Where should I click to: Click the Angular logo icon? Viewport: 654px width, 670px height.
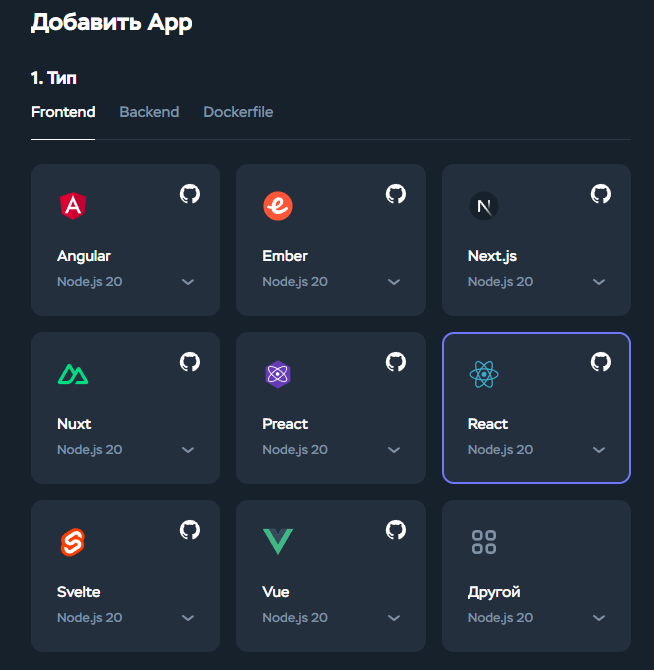point(72,206)
